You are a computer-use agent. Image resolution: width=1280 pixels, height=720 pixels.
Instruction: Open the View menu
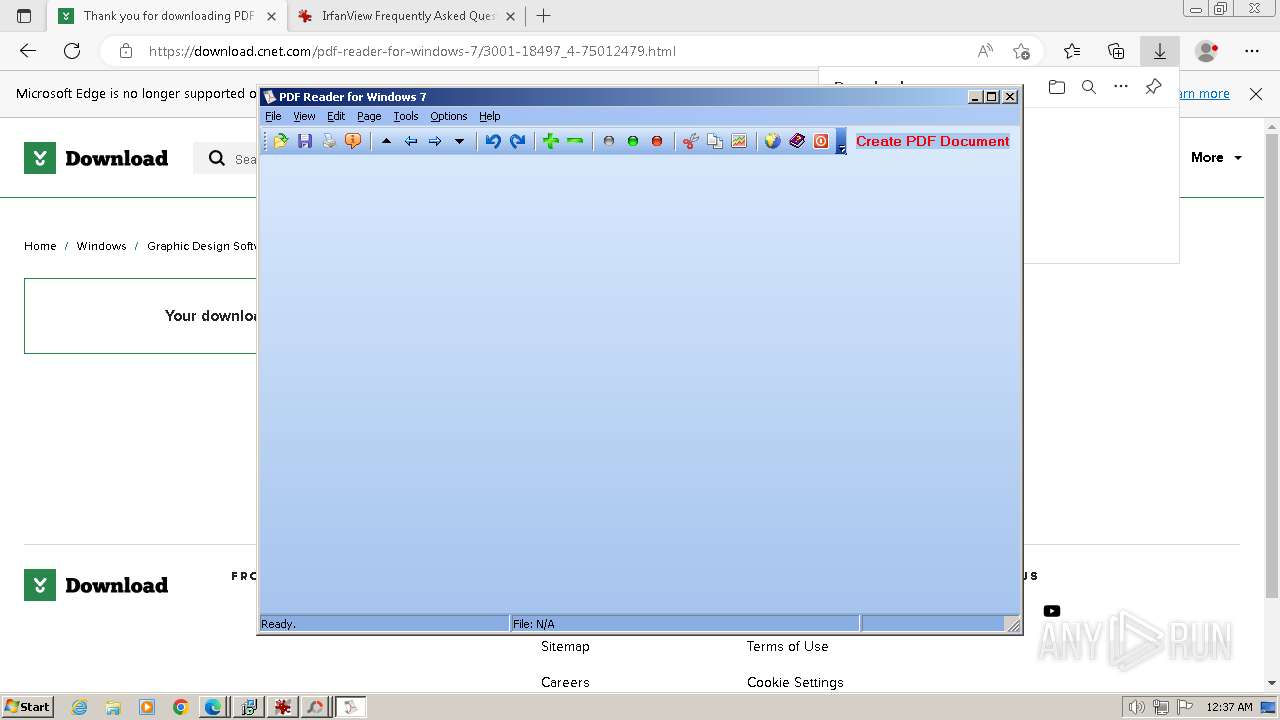[304, 116]
